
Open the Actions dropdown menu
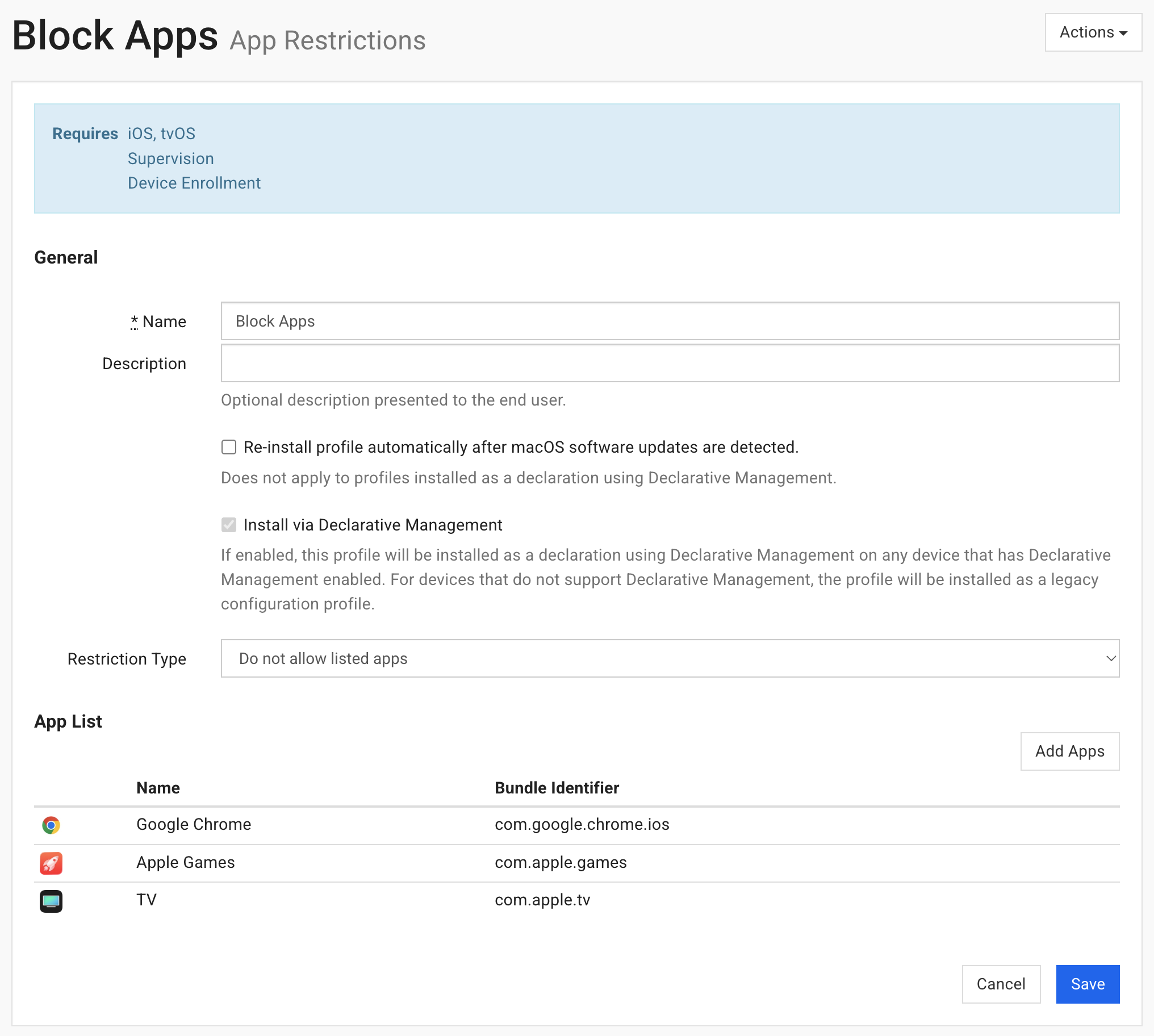tap(1093, 32)
